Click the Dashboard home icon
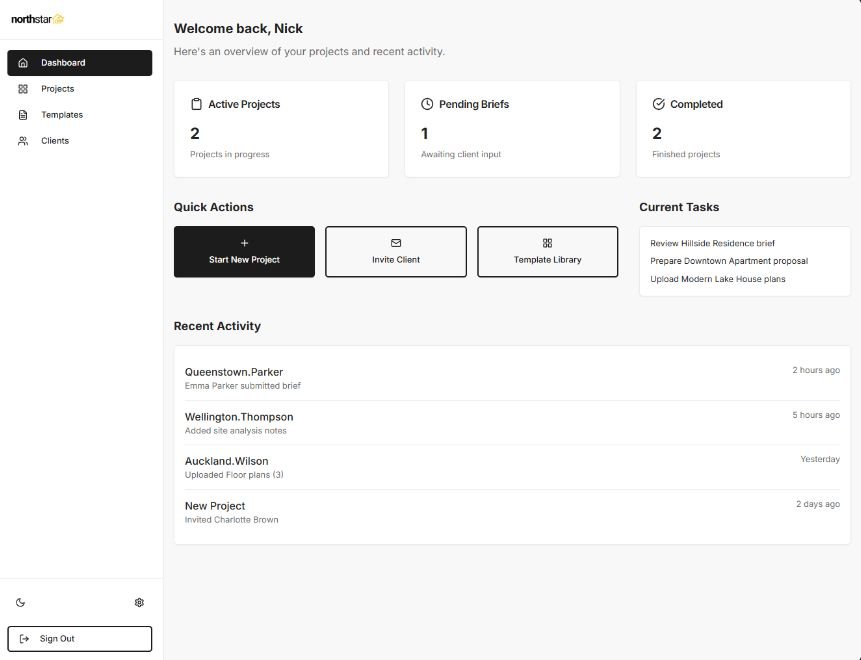The height and width of the screenshot is (660, 861). click(x=23, y=63)
